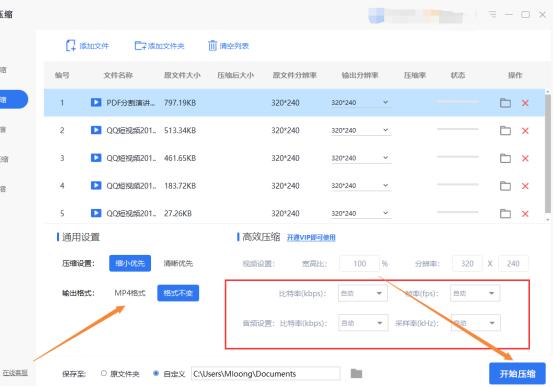
Task: Expand output resolution dropdown for the 797.19KB row
Action: tap(385, 102)
